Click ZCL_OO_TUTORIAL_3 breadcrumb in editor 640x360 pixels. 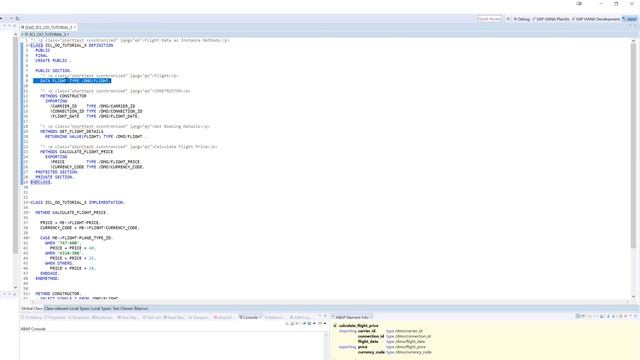(47, 35)
